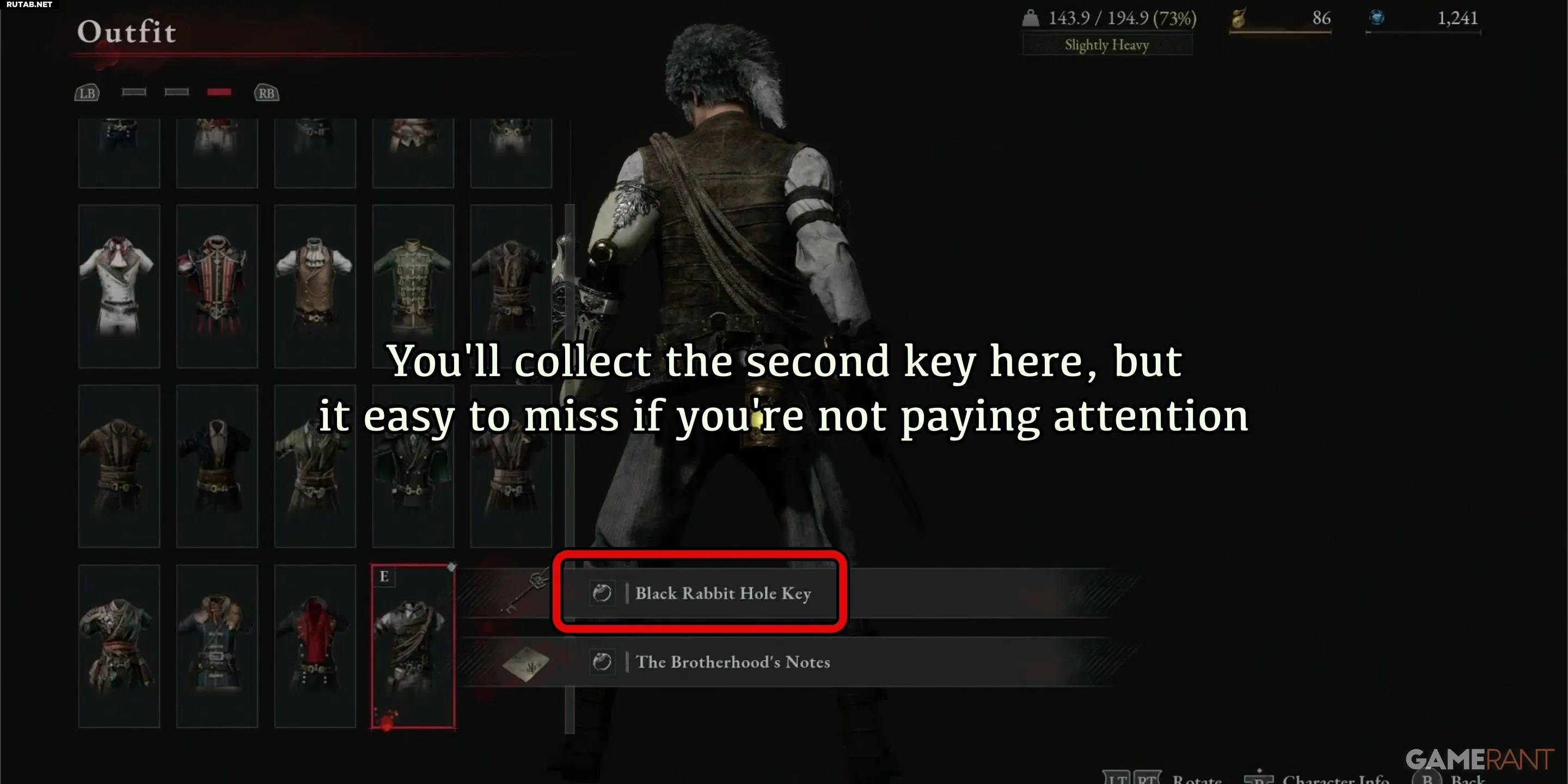Select the equipped outfit marked E
Image resolution: width=1568 pixels, height=784 pixels.
pos(413,646)
